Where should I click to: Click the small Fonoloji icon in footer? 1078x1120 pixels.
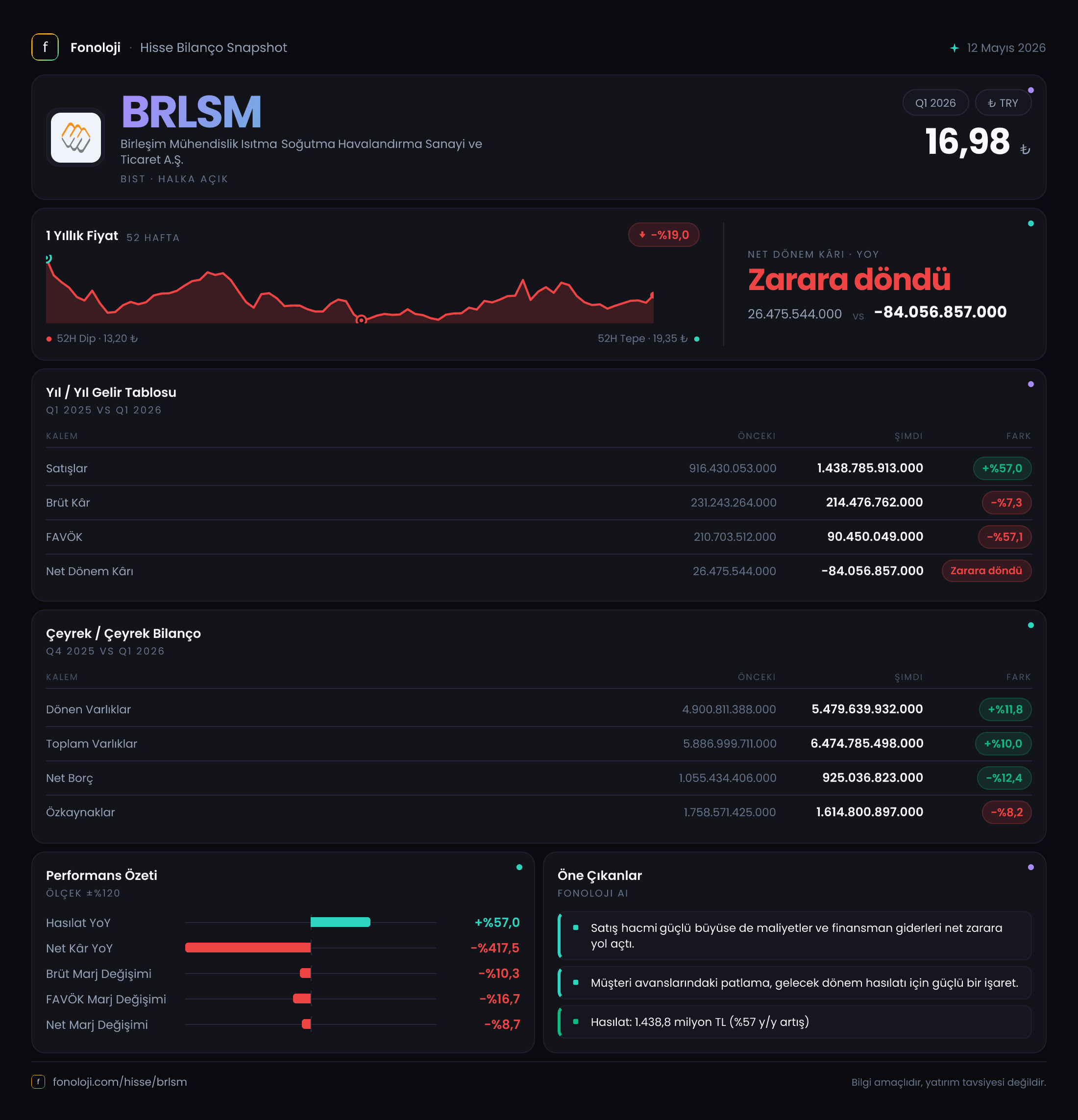pyautogui.click(x=38, y=1082)
